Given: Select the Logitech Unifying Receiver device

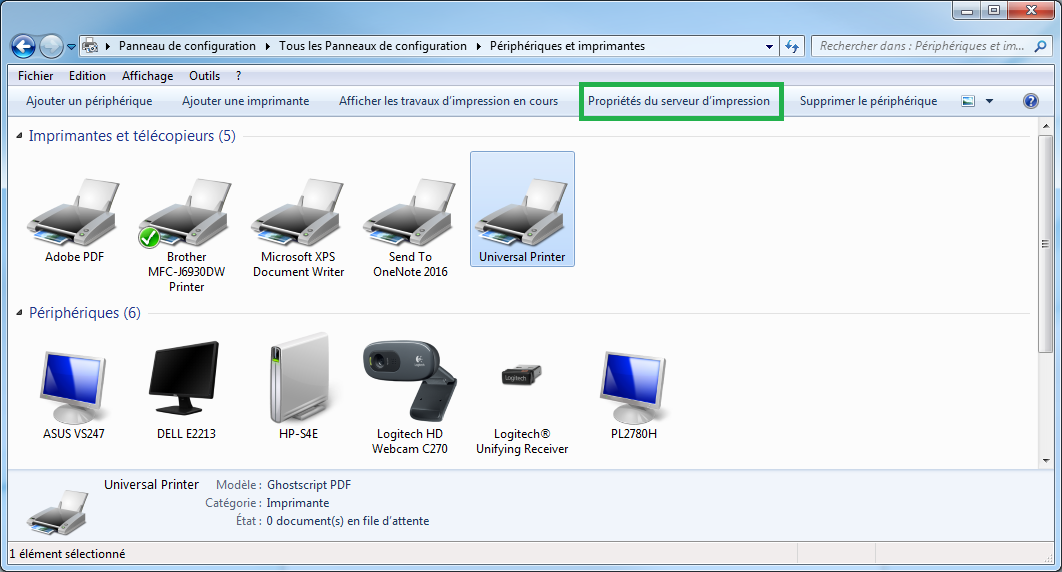Looking at the screenshot, I should click(522, 374).
